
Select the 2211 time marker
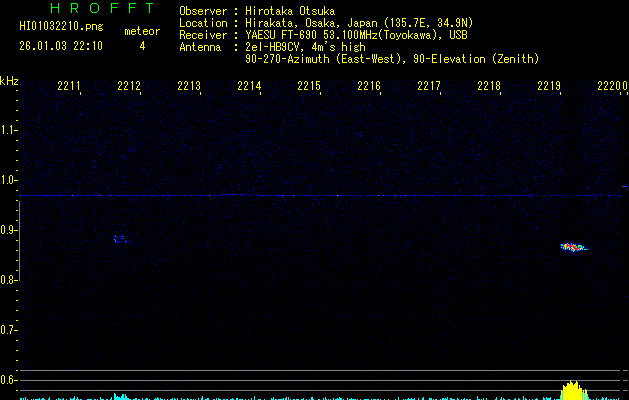[x=69, y=87]
